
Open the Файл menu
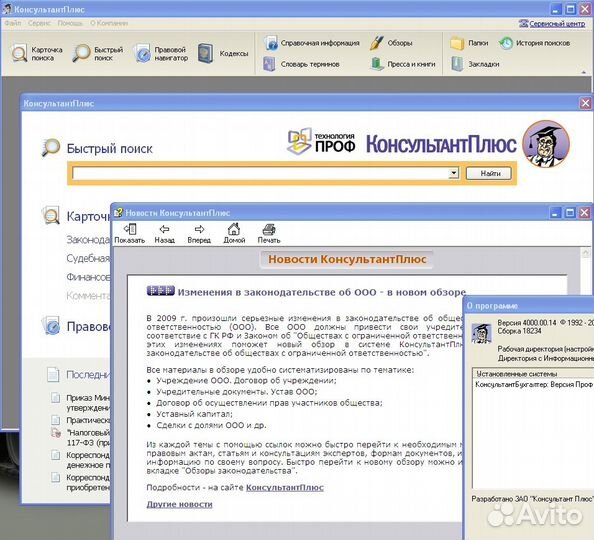click(13, 23)
